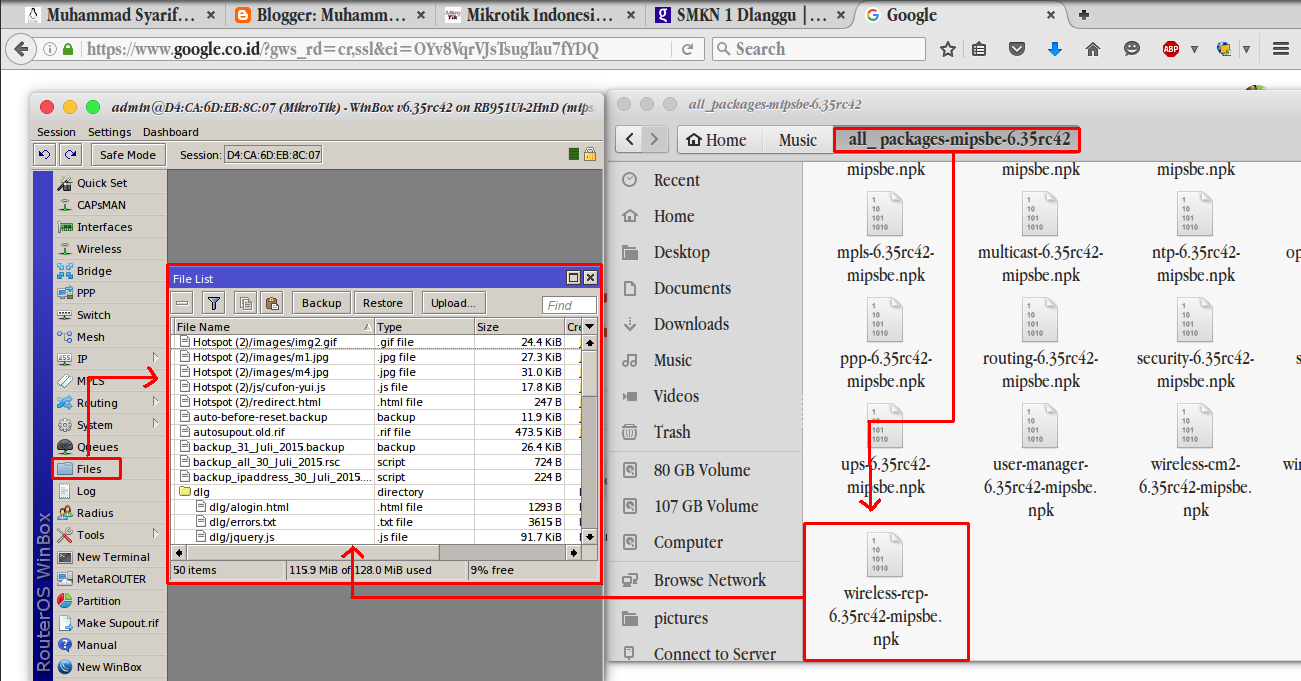Expand the Routing submenu arrow
The width and height of the screenshot is (1301, 681).
(156, 402)
